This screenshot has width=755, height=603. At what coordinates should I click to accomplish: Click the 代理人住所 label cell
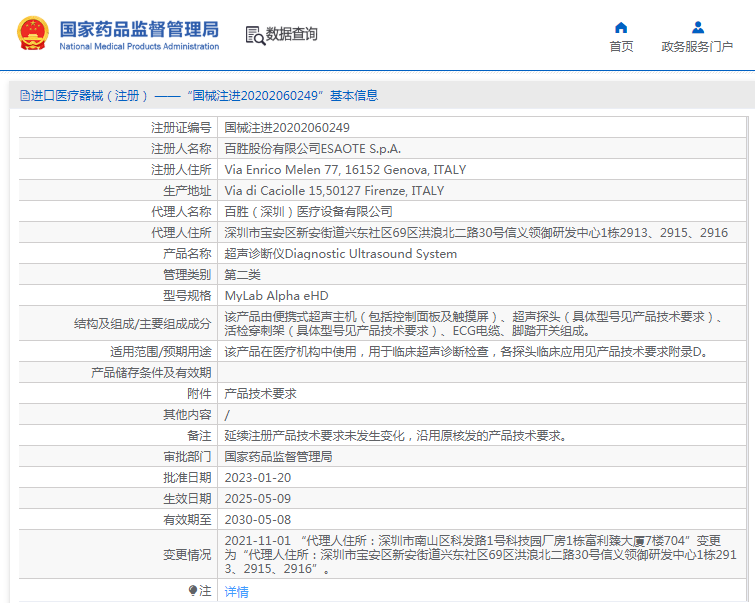click(x=181, y=233)
